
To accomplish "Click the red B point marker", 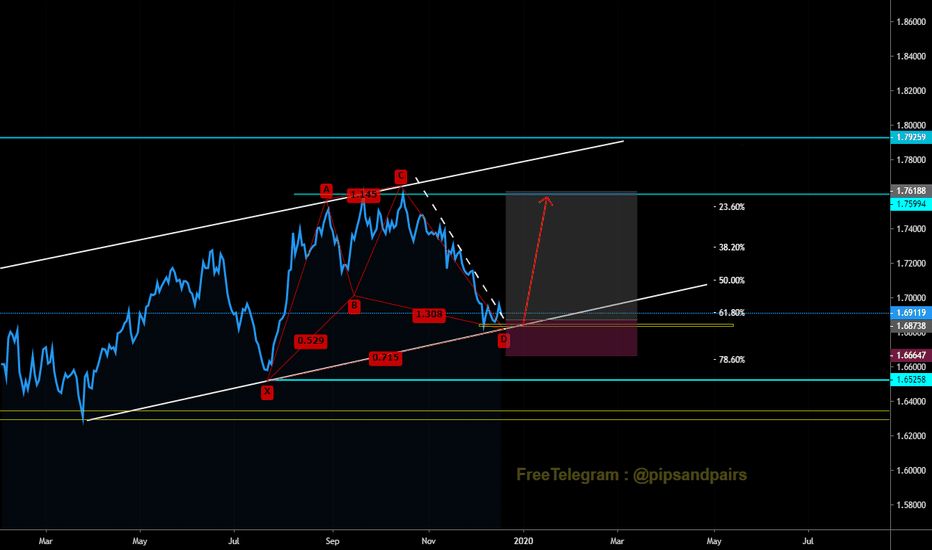I will tap(354, 306).
